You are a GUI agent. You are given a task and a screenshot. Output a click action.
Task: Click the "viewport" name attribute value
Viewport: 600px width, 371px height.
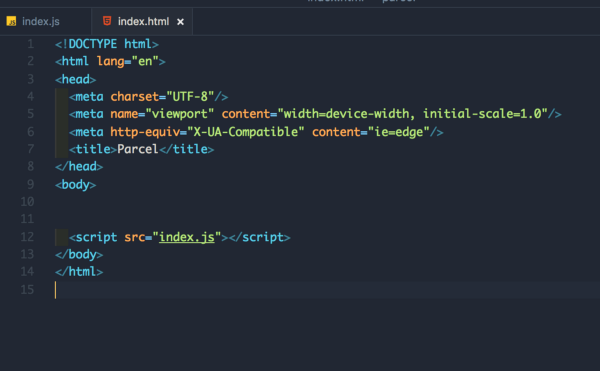pyautogui.click(x=179, y=114)
